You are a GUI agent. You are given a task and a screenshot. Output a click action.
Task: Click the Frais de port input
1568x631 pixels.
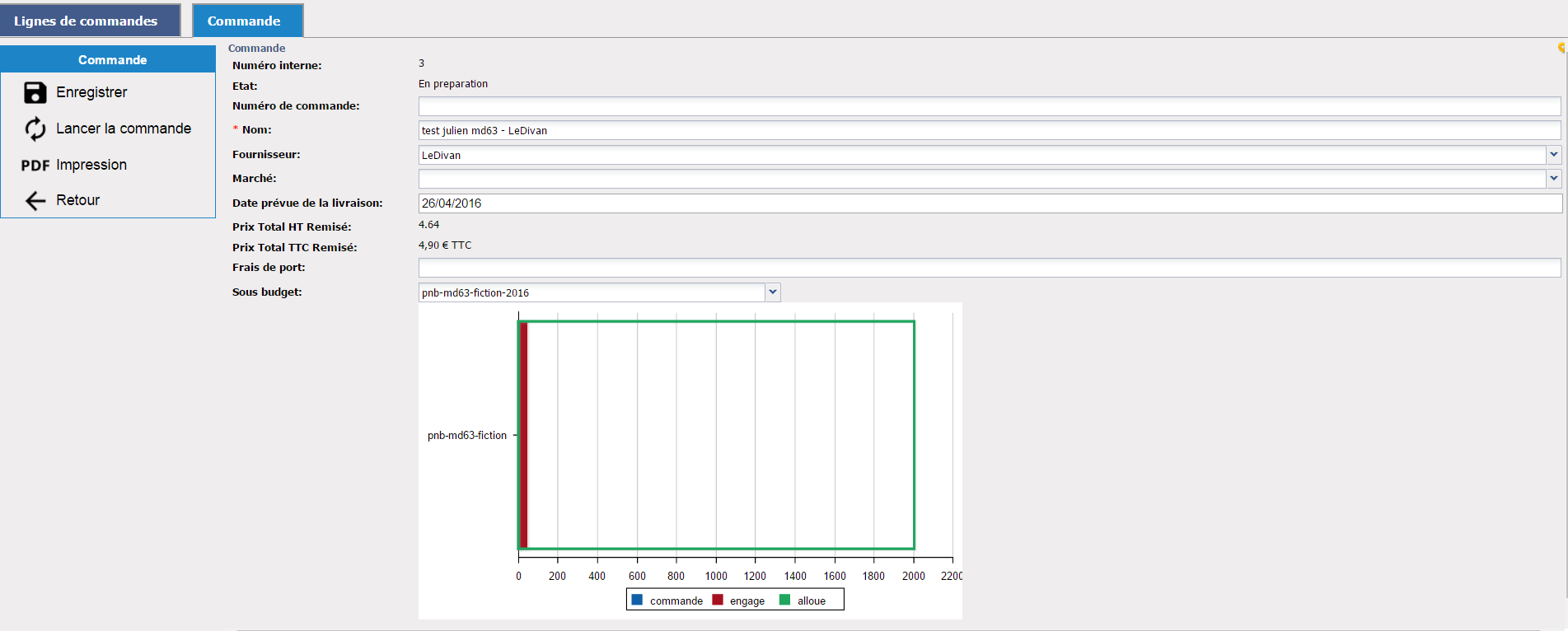point(990,268)
